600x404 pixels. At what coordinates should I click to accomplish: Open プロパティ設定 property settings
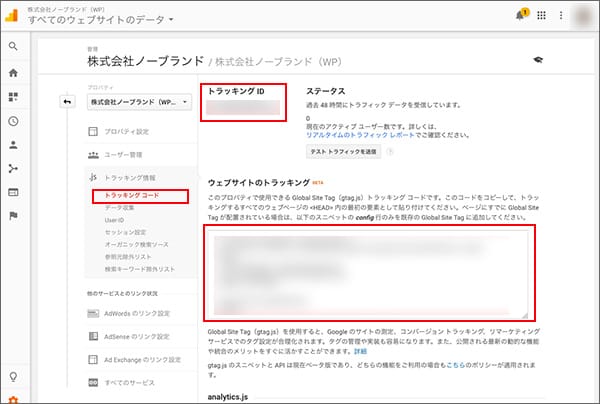coord(127,132)
